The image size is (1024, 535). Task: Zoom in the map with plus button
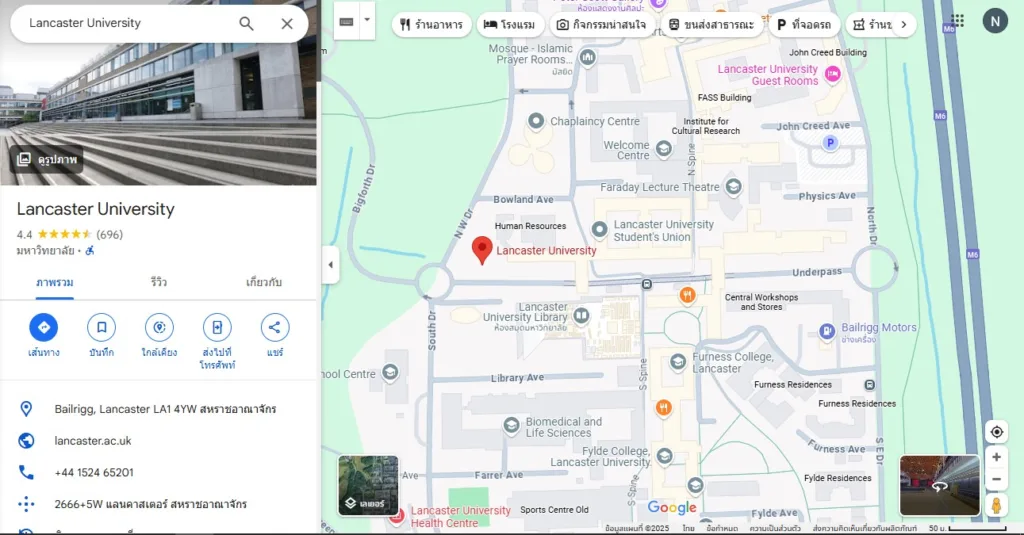coord(996,457)
